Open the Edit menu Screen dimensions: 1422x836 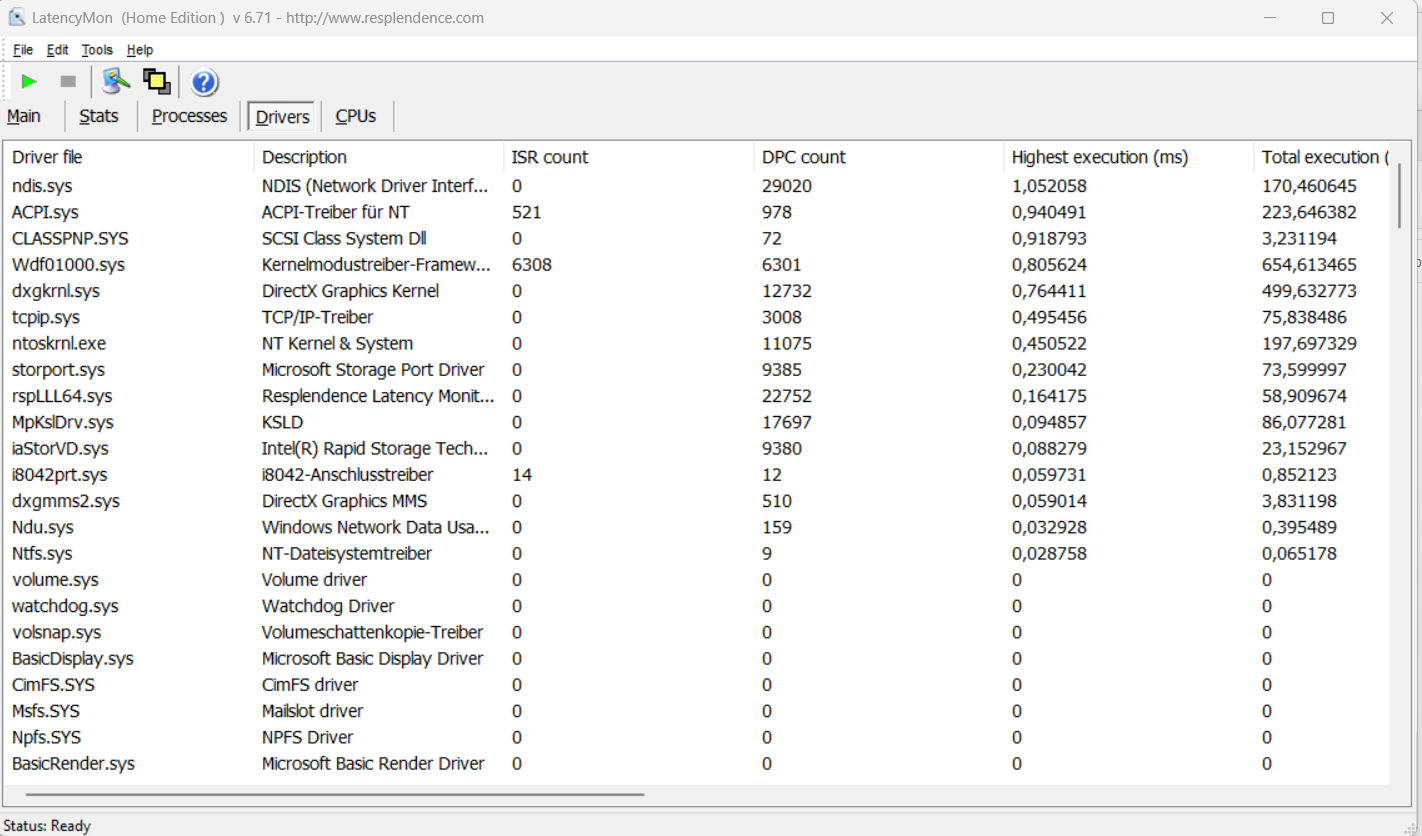point(58,50)
